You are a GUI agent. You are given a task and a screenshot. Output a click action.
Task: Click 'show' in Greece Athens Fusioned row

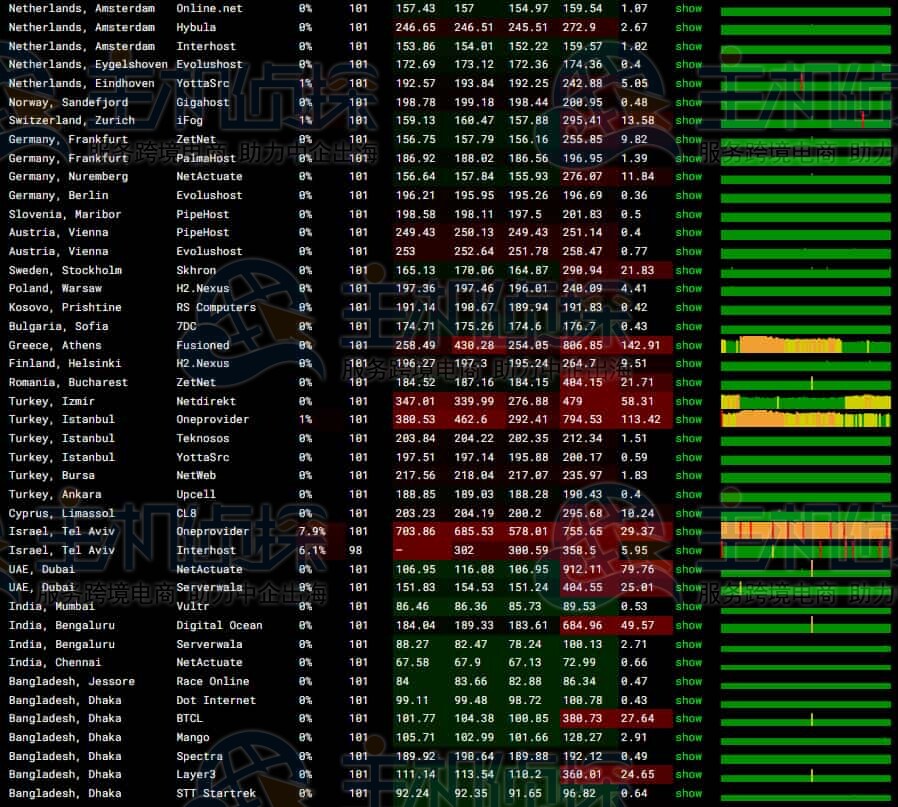[688, 345]
